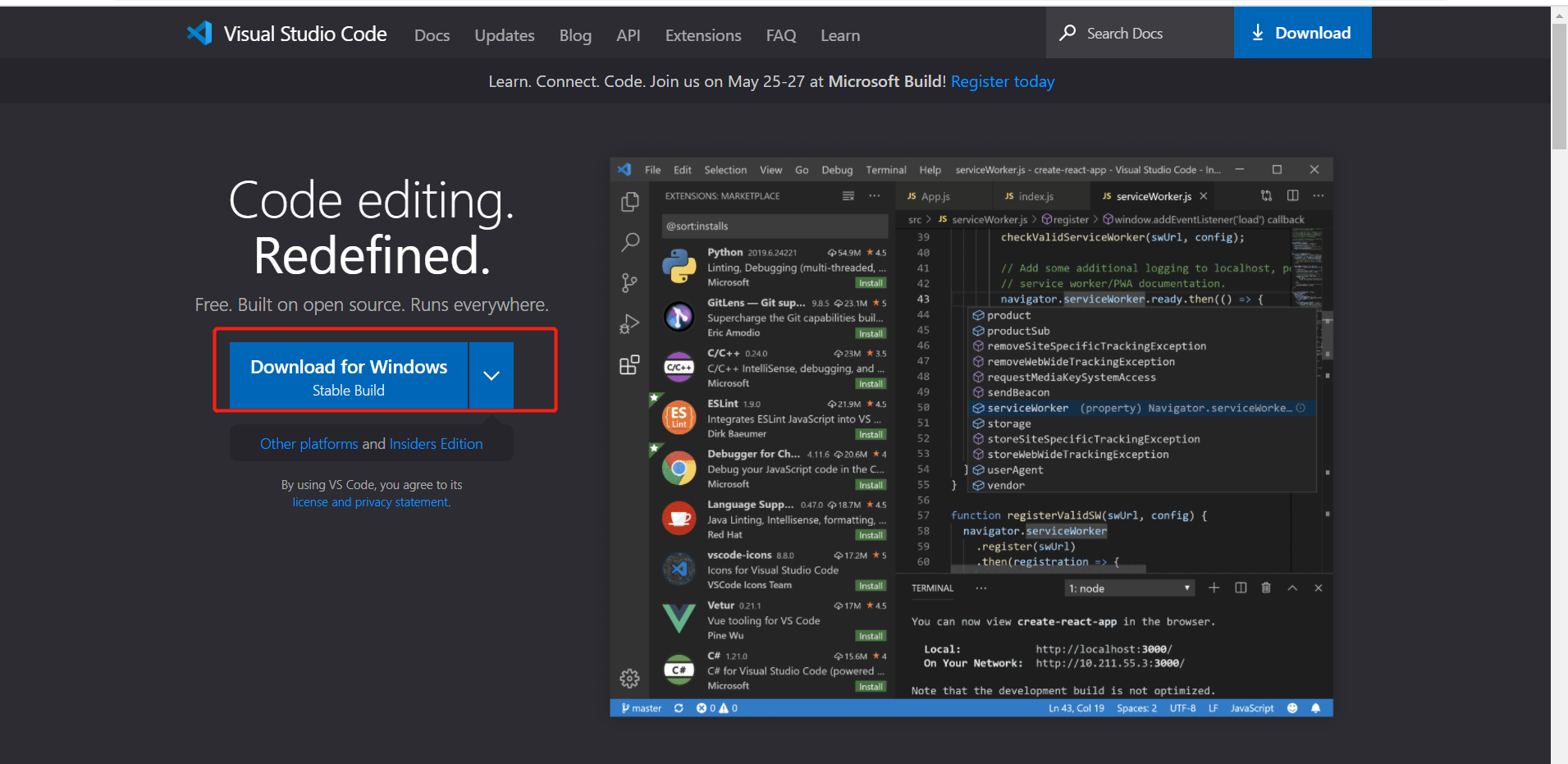Click the browser page vertical scrollbar

(1559, 86)
